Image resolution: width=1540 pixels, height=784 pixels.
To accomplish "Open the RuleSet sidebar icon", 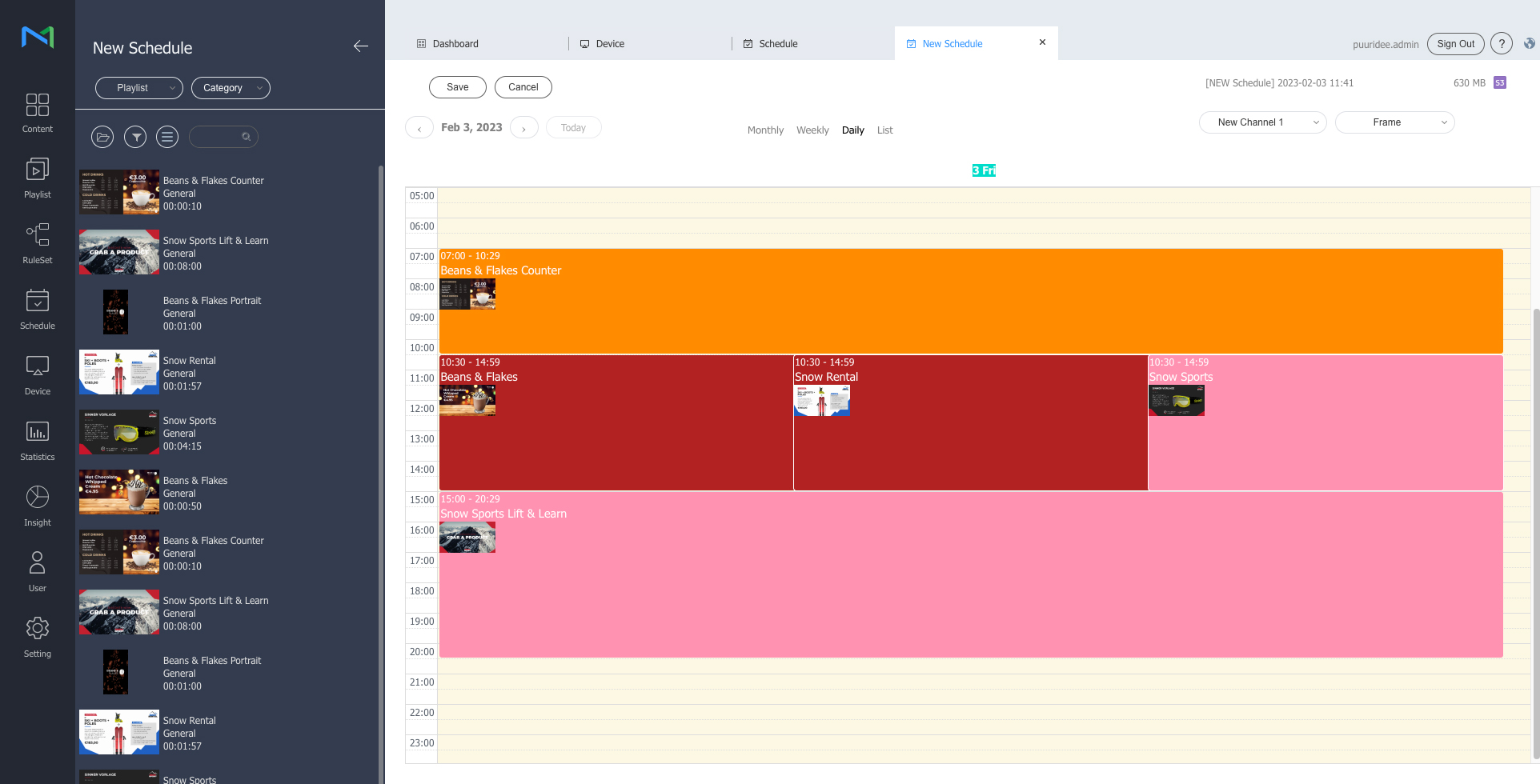I will (x=38, y=244).
